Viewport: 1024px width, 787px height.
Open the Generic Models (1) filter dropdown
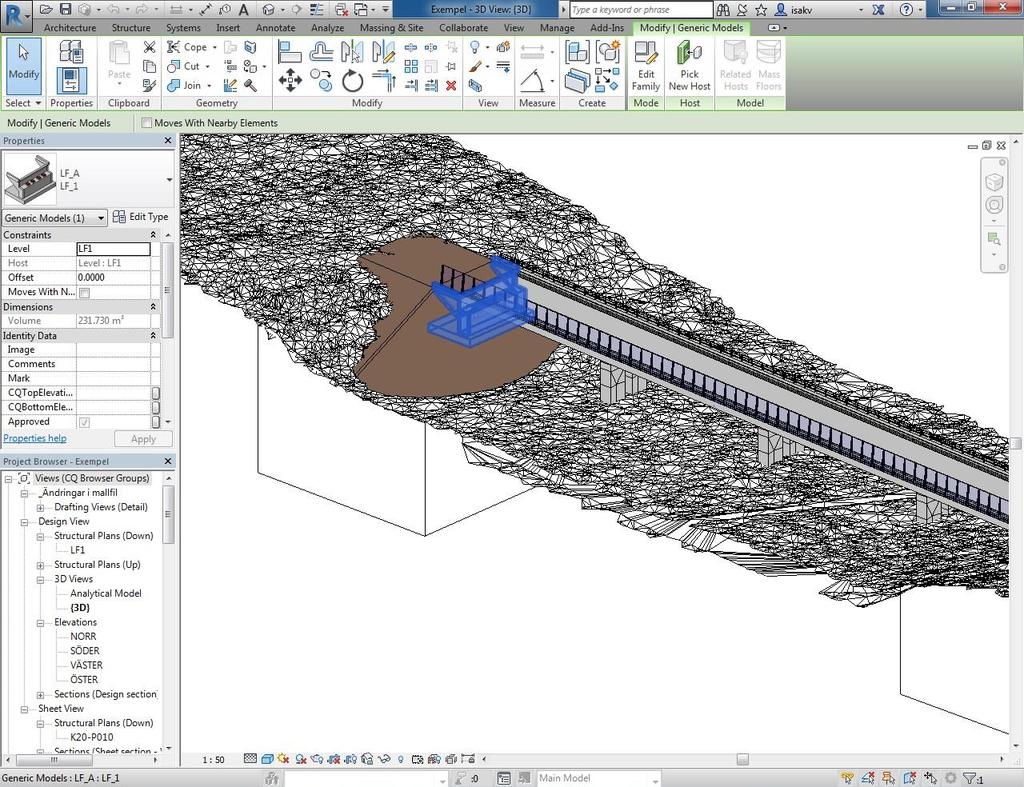pos(101,218)
